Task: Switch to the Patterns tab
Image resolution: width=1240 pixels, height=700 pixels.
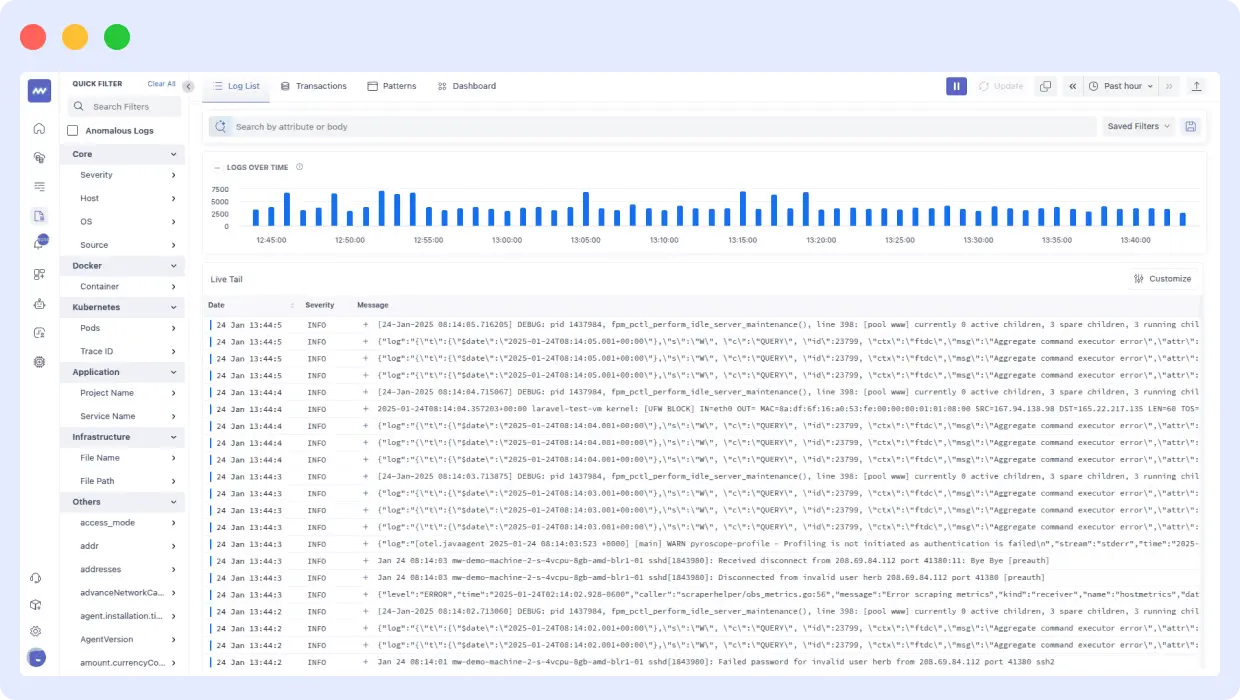Action: click(392, 86)
